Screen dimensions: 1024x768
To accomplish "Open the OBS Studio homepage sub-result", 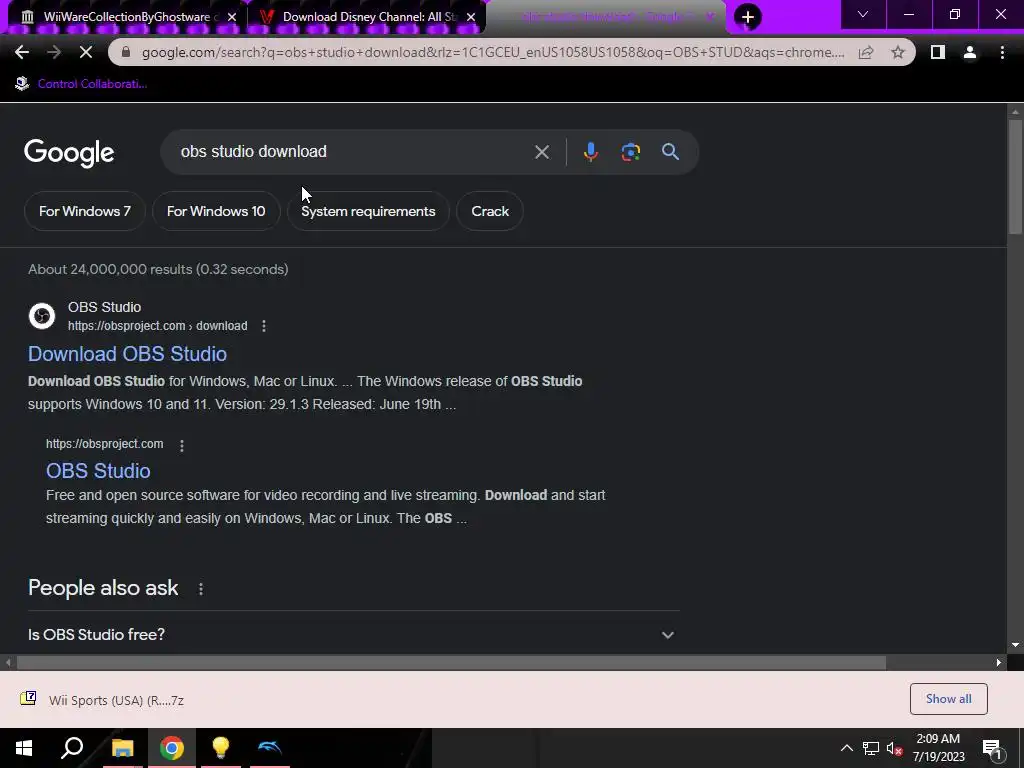I will [98, 471].
